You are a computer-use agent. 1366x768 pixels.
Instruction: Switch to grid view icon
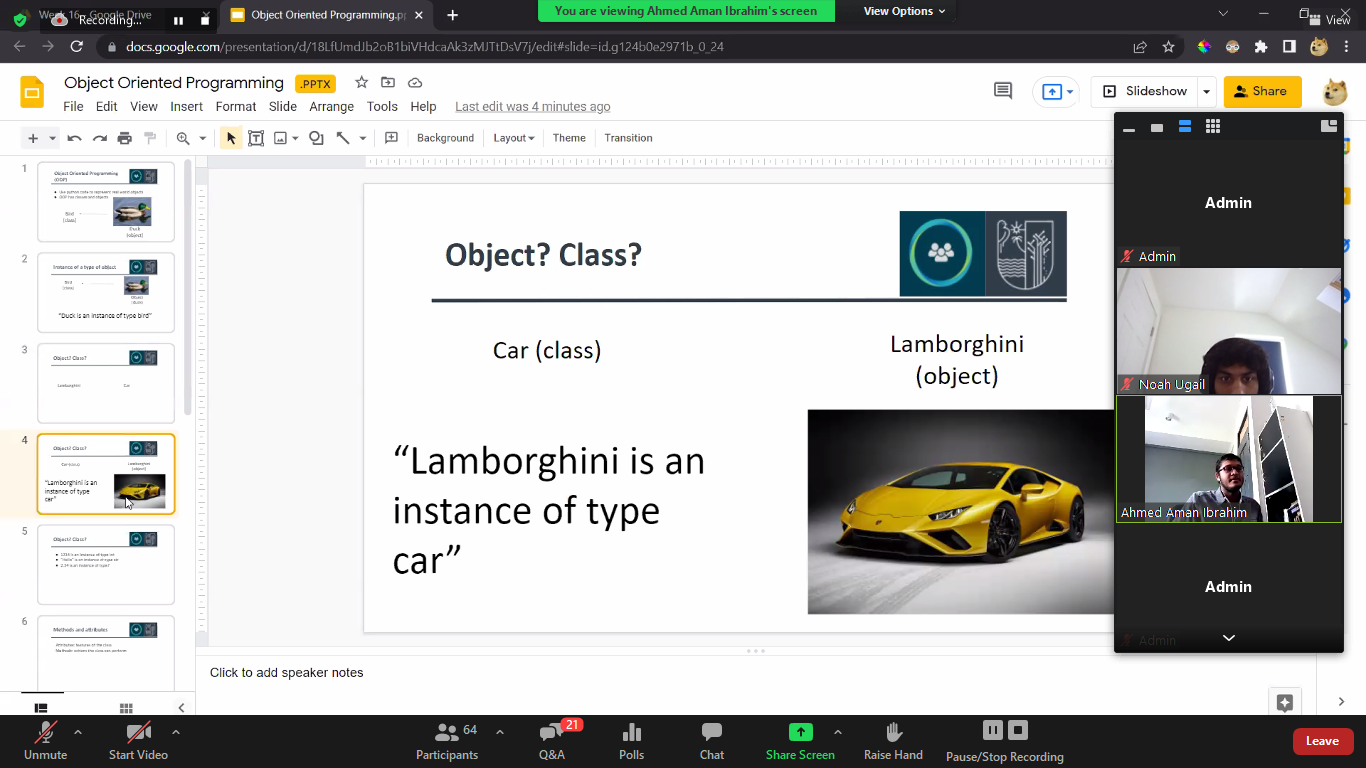pyautogui.click(x=126, y=708)
